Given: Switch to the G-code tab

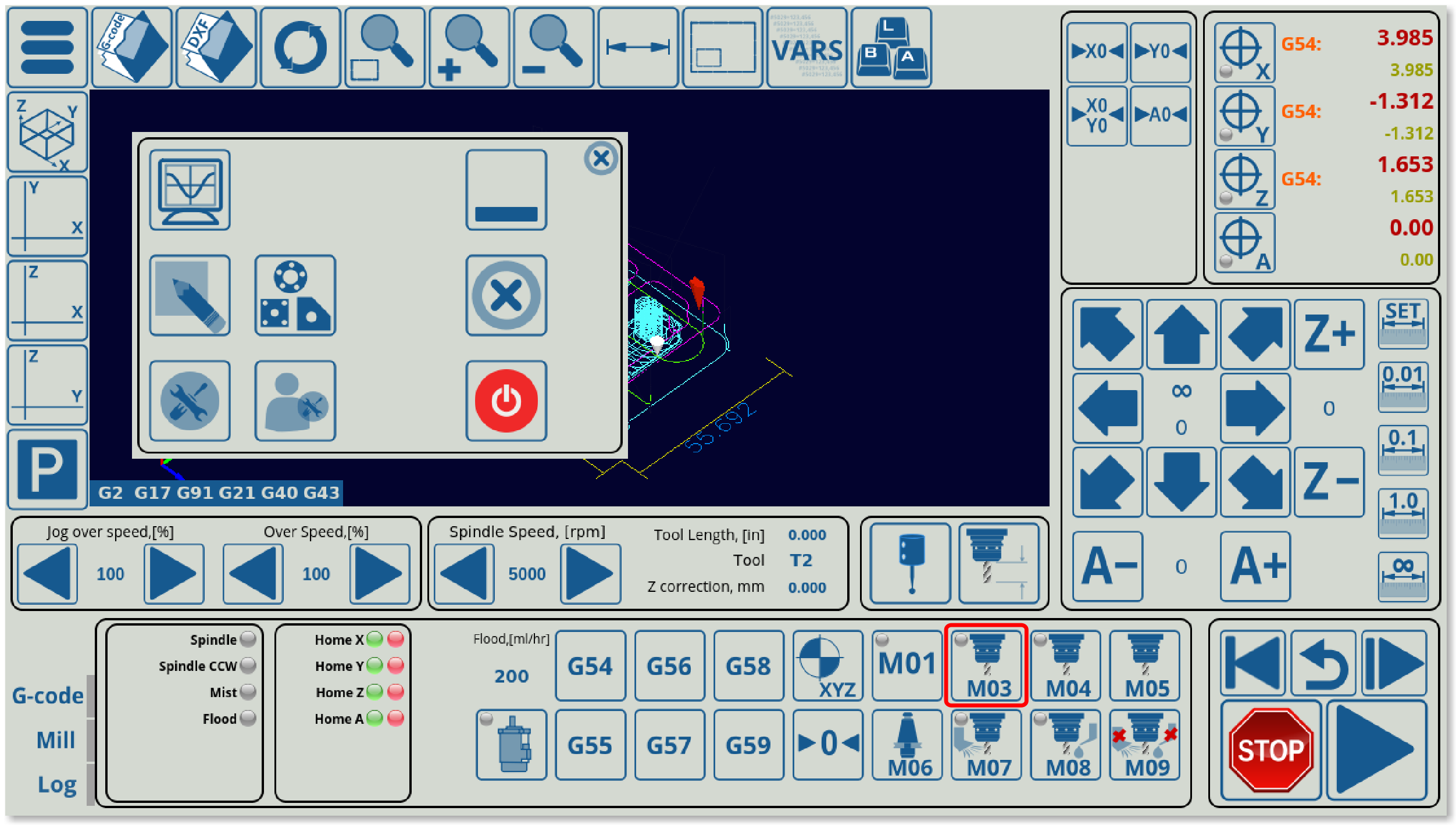Looking at the screenshot, I should pyautogui.click(x=48, y=695).
